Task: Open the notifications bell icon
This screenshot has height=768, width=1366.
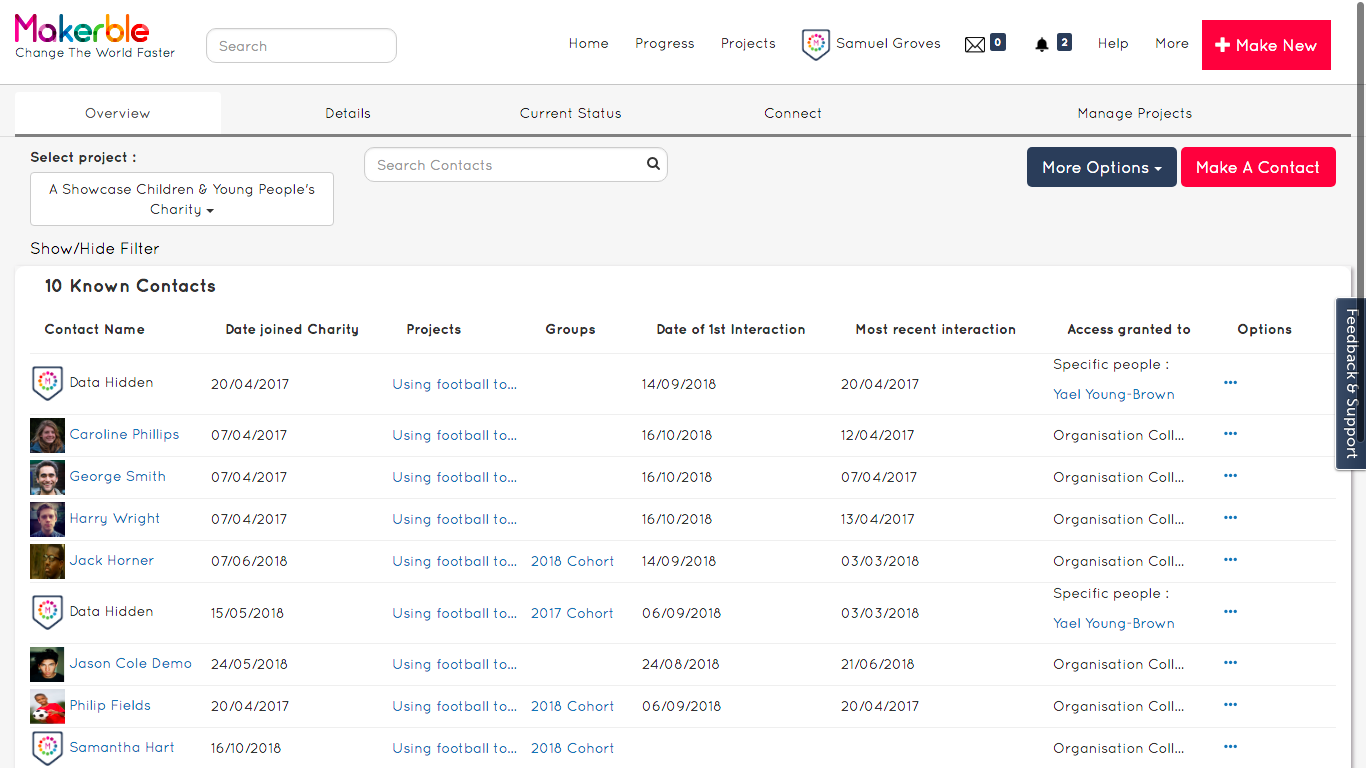Action: [1042, 44]
